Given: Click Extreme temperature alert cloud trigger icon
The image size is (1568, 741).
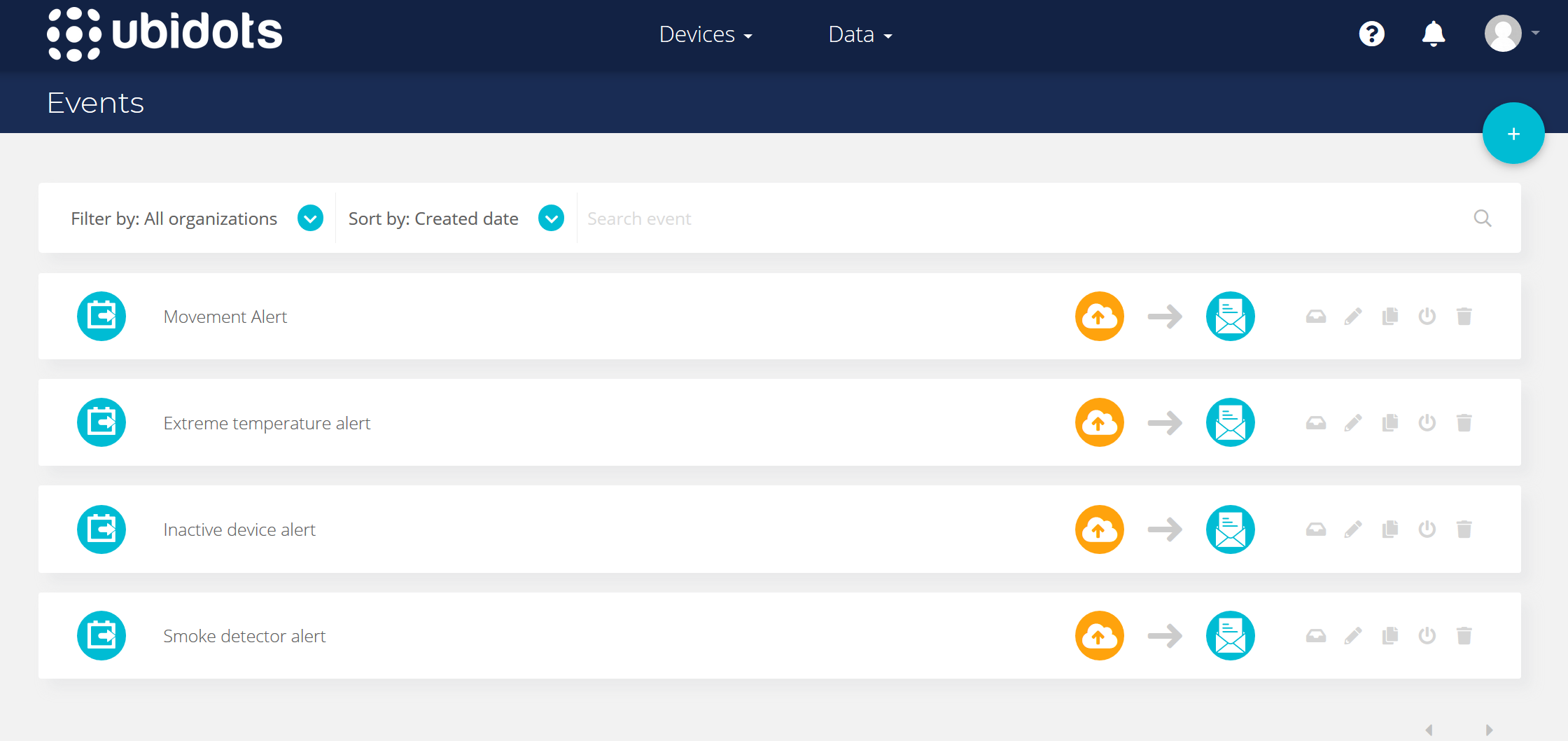Looking at the screenshot, I should click(x=1100, y=422).
